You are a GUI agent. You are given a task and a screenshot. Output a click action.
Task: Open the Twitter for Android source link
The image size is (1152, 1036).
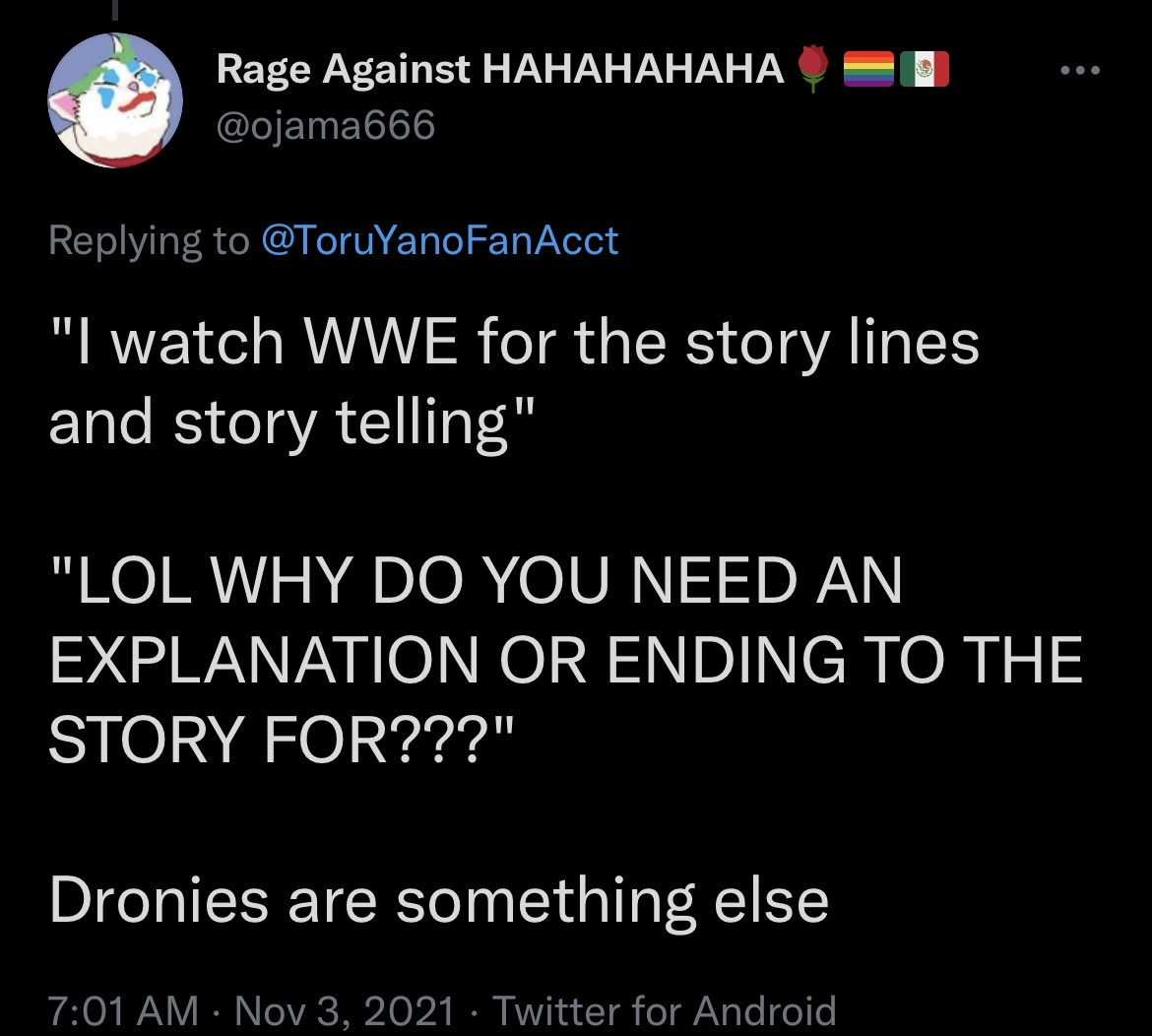[x=665, y=1010]
